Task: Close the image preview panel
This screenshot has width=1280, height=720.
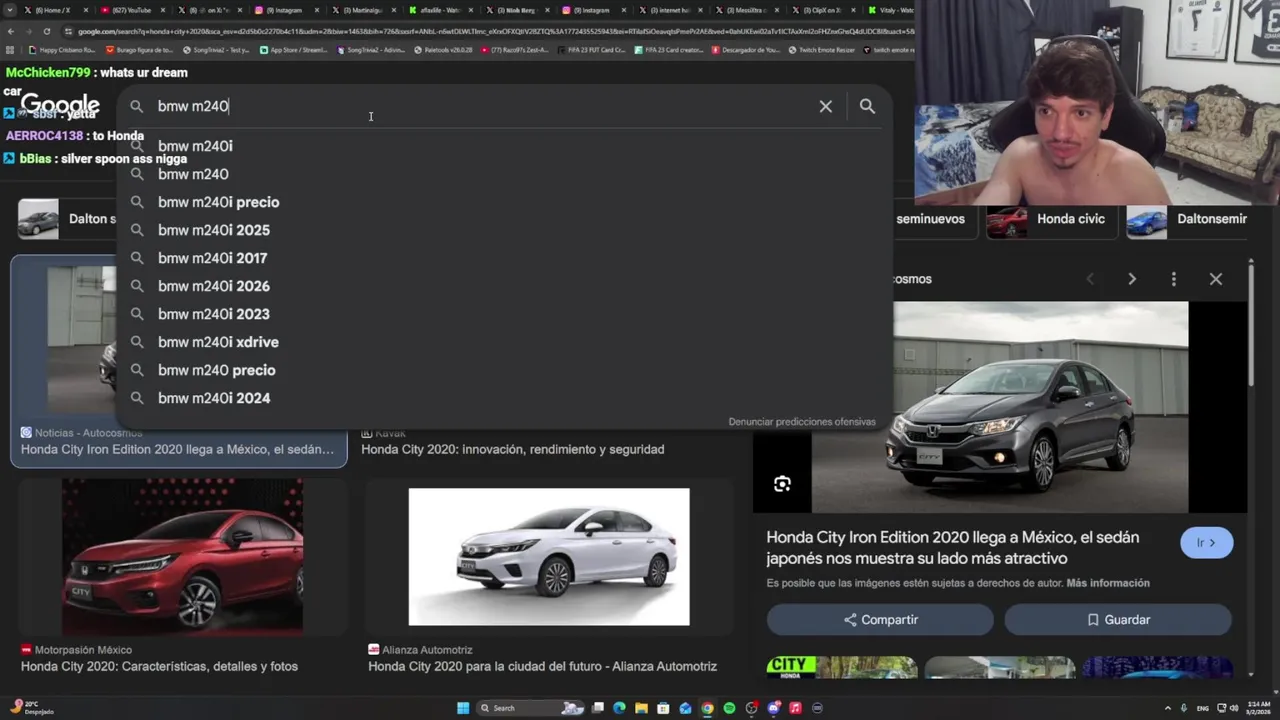Action: (x=1216, y=279)
